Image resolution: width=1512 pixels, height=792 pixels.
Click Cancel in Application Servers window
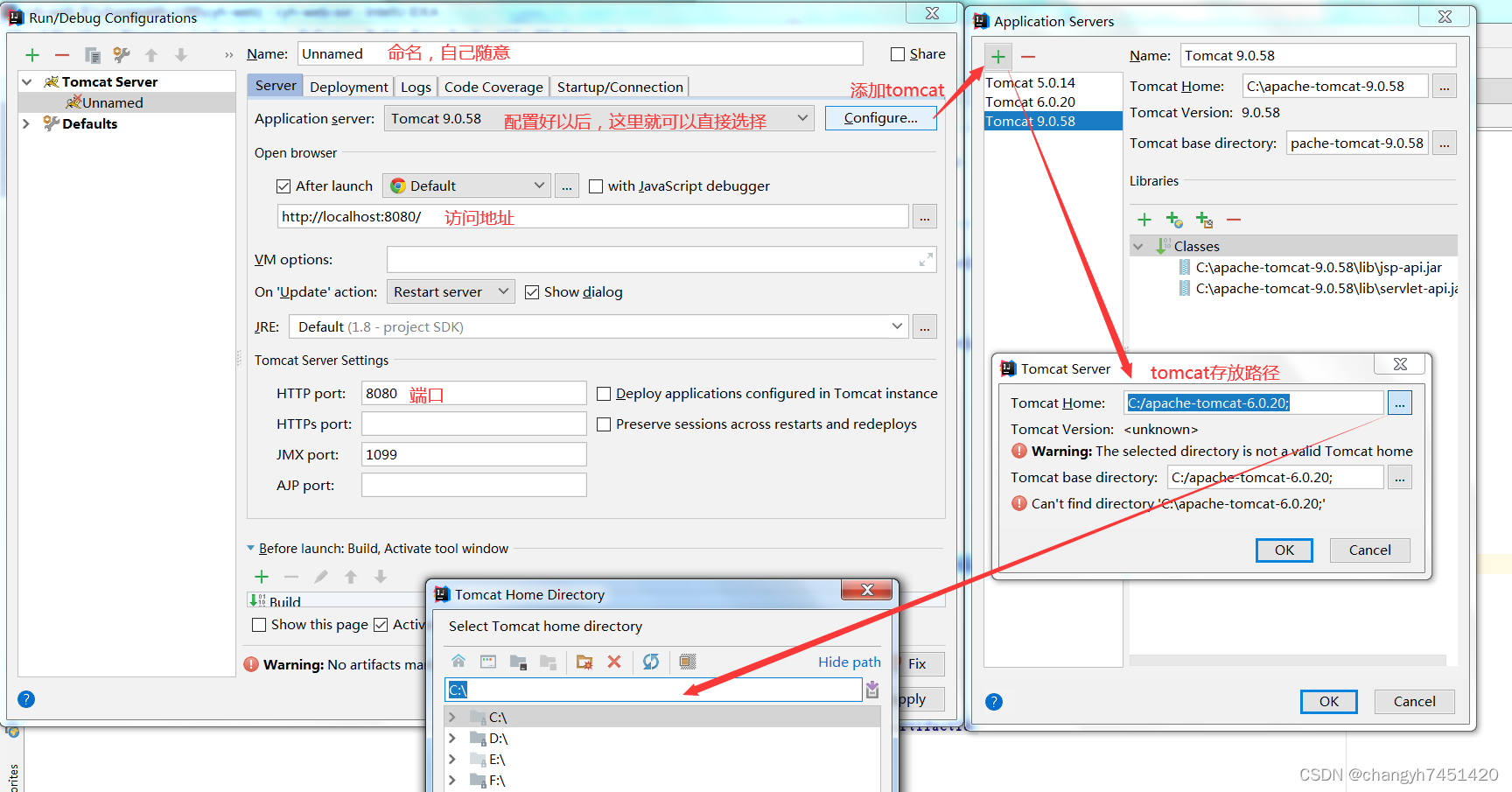[x=1415, y=701]
